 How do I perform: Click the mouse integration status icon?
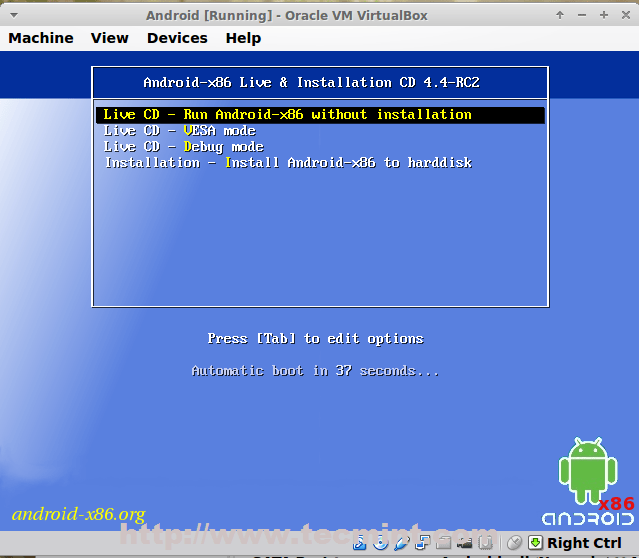coord(514,543)
